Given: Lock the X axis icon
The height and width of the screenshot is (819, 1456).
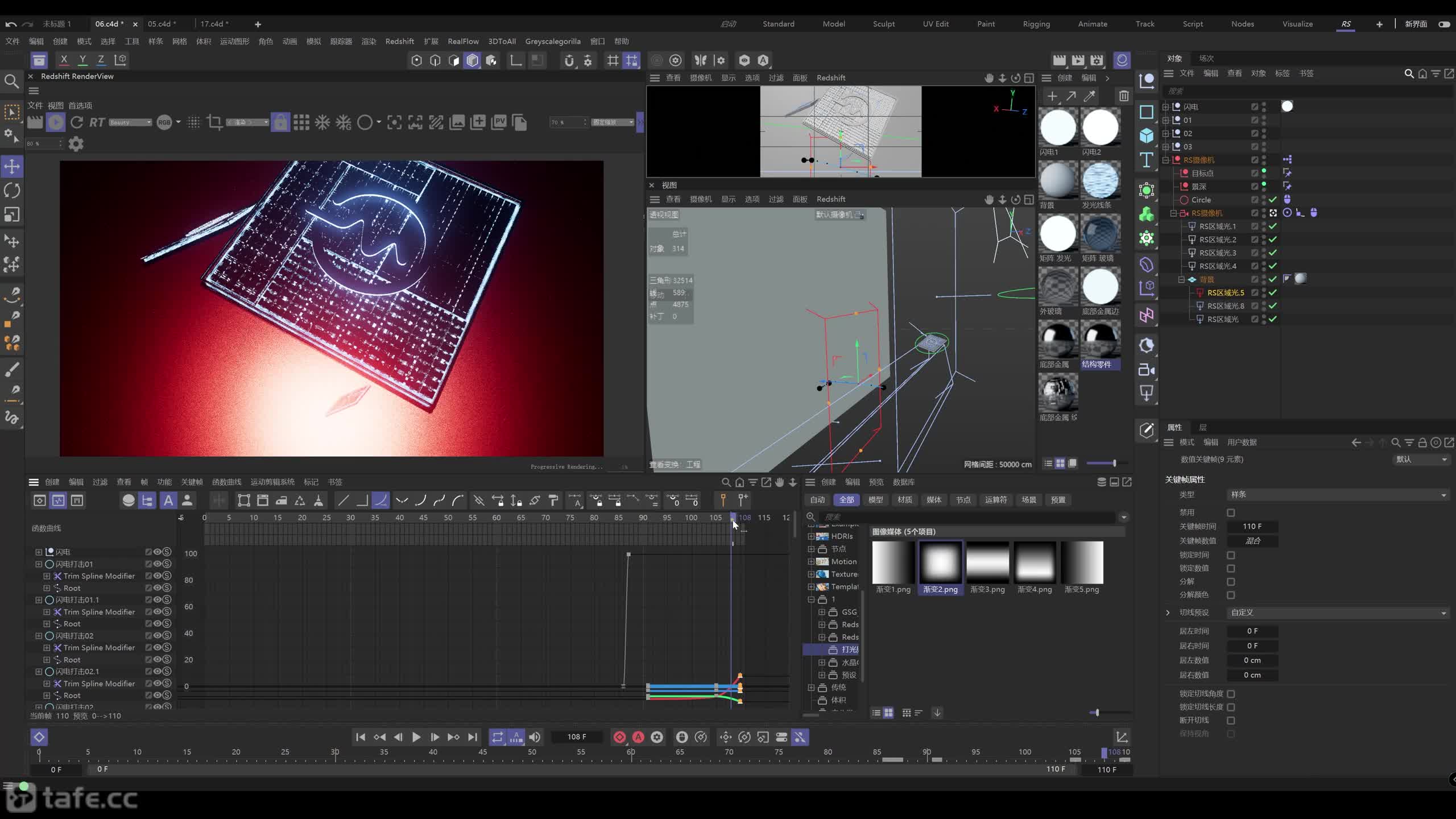Looking at the screenshot, I should coord(64,60).
